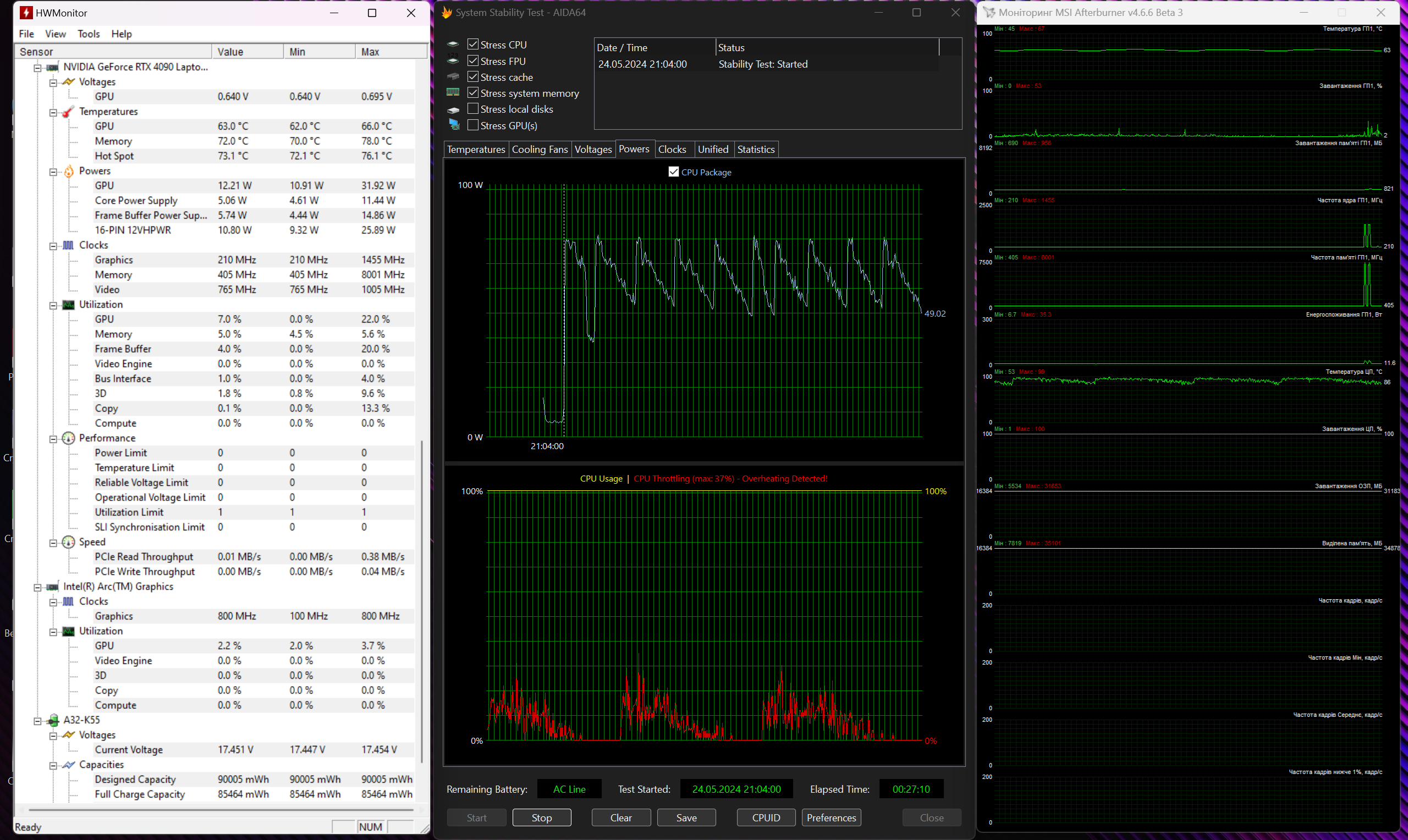Click the Temperatures thermometer icon in HWMonitor
This screenshot has width=1408, height=840.
[x=68, y=112]
